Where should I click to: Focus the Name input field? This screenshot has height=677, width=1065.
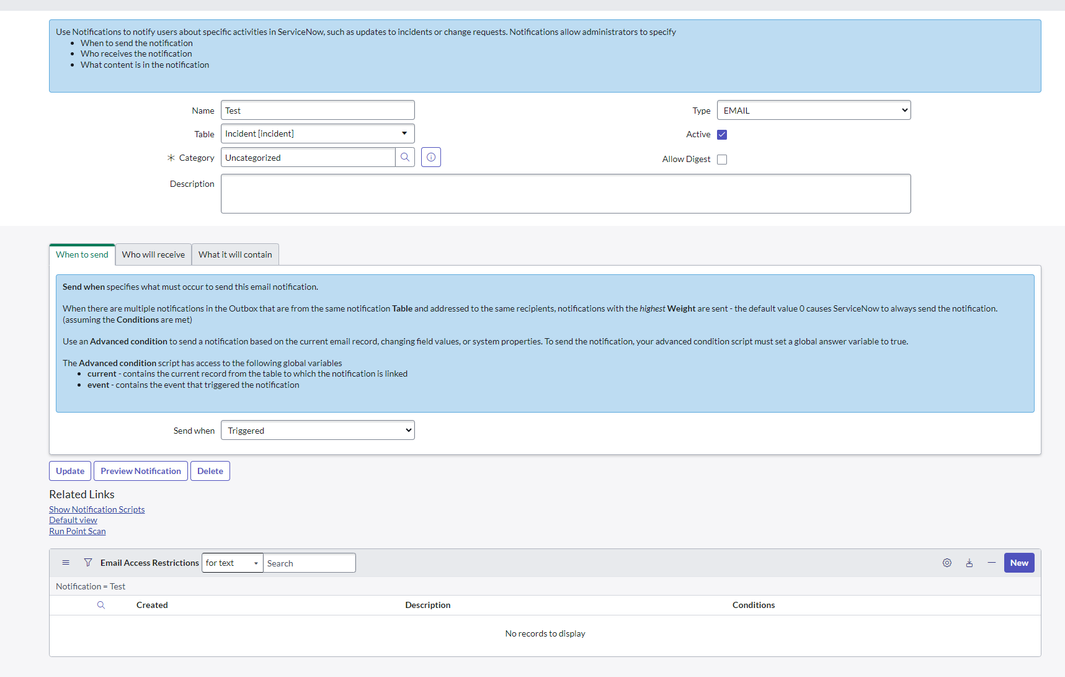click(317, 110)
